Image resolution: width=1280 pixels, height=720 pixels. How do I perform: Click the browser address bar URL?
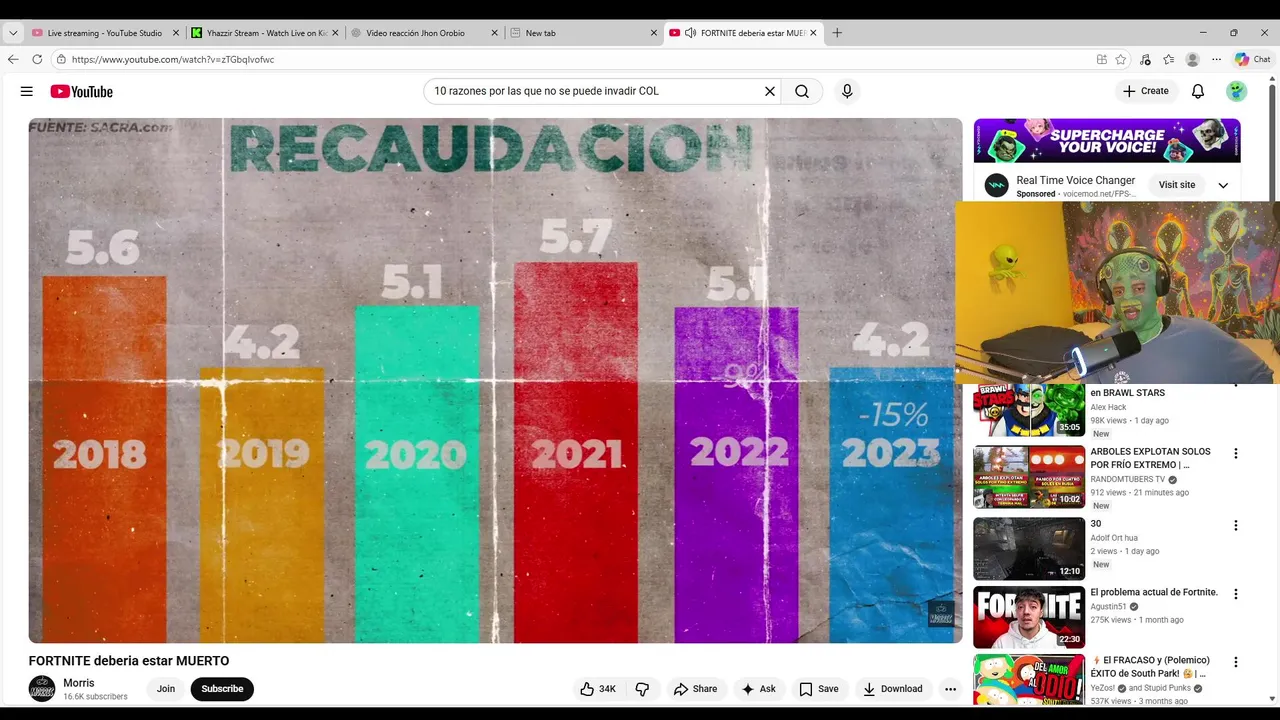coord(173,59)
